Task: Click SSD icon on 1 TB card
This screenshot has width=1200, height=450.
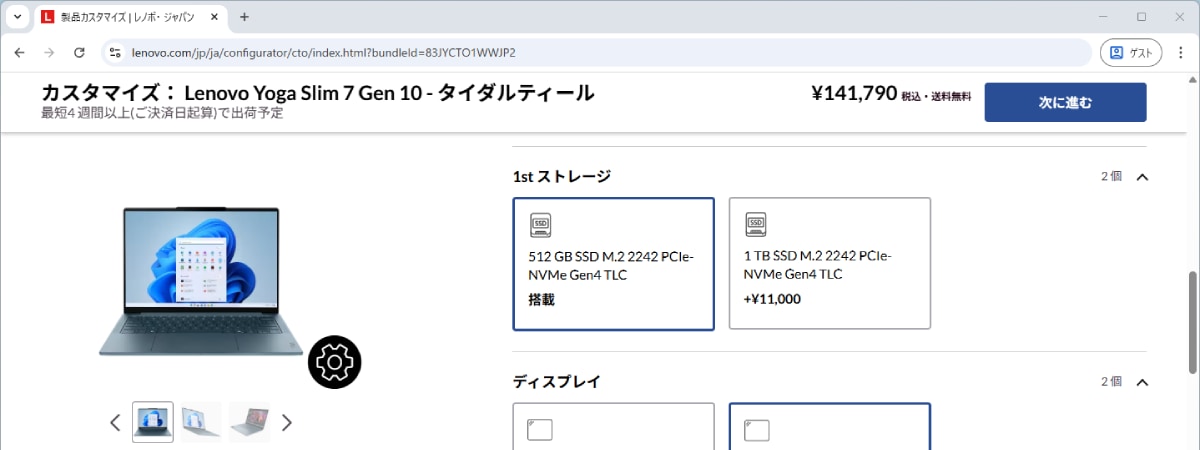Action: [756, 224]
